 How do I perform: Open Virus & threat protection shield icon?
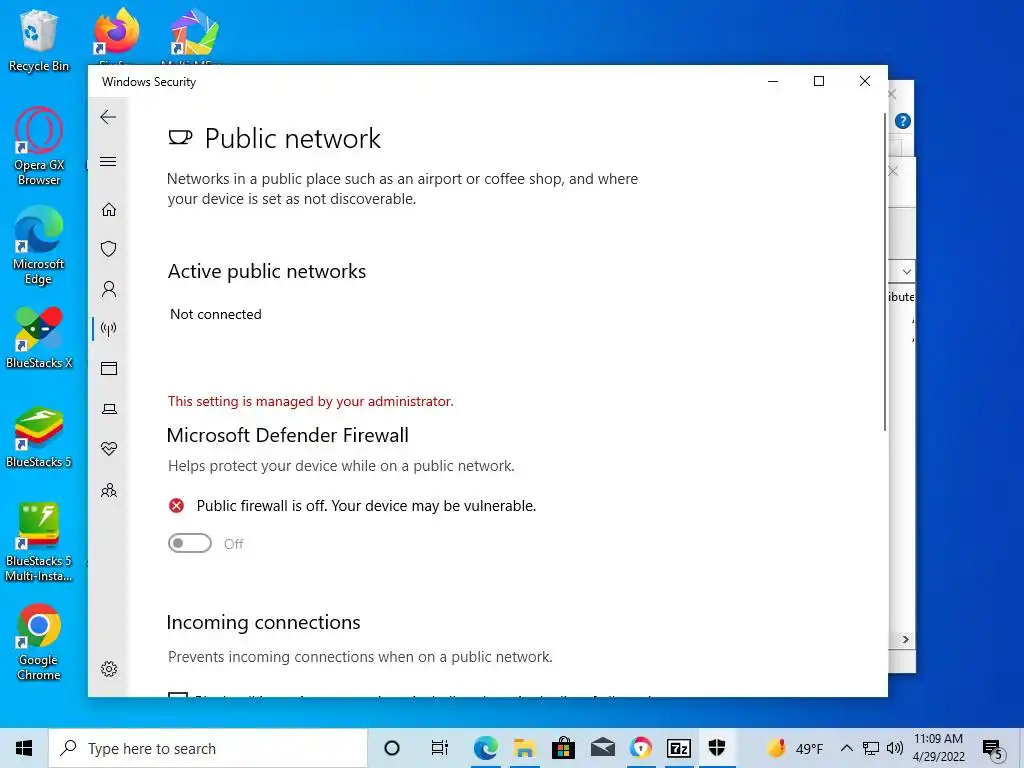click(109, 249)
